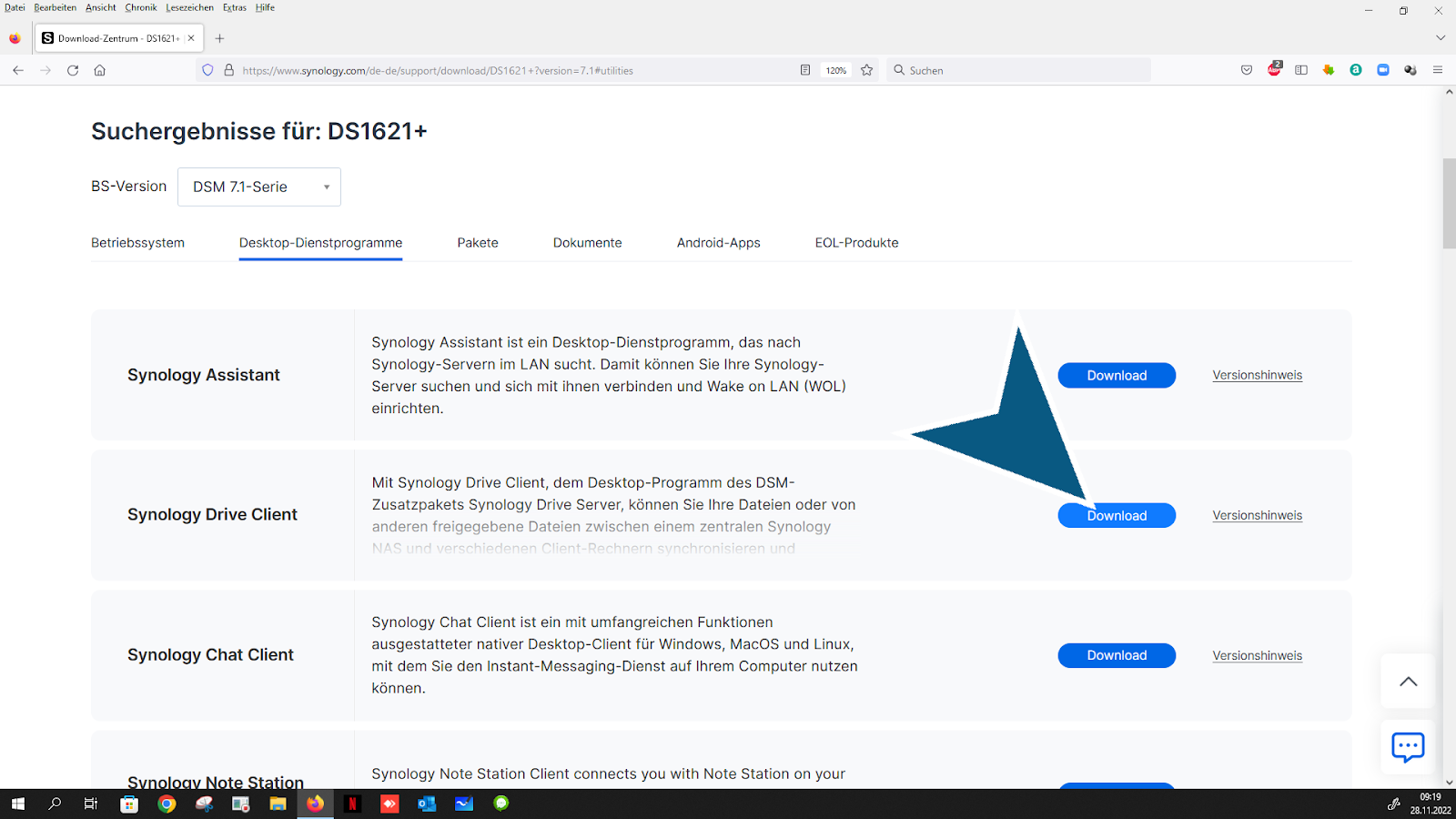This screenshot has width=1456, height=819.
Task: Open Versionshinweis for Synology Chat Client
Action: tap(1257, 655)
